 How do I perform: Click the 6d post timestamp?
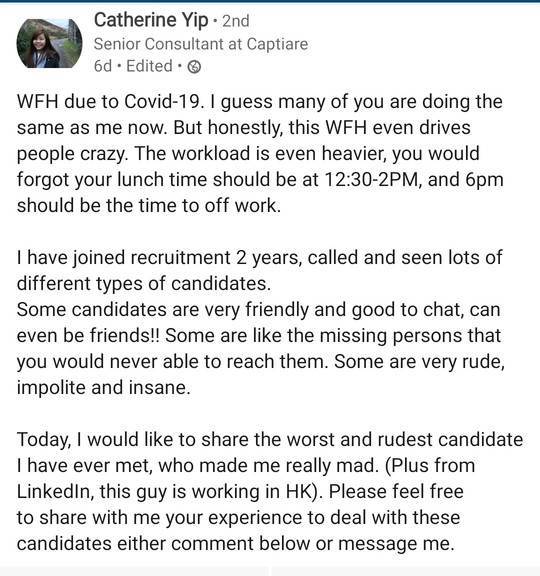[x=103, y=66]
